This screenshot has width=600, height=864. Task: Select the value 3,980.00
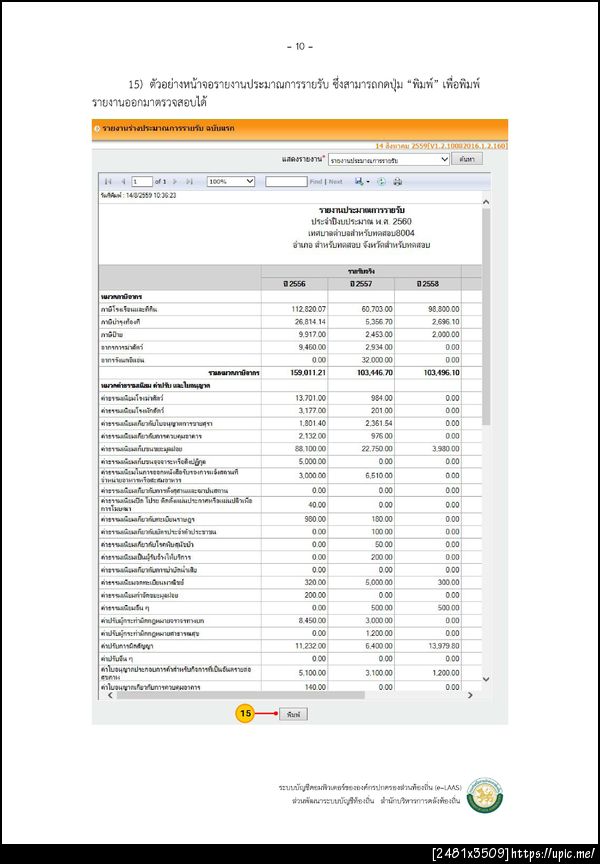click(446, 449)
